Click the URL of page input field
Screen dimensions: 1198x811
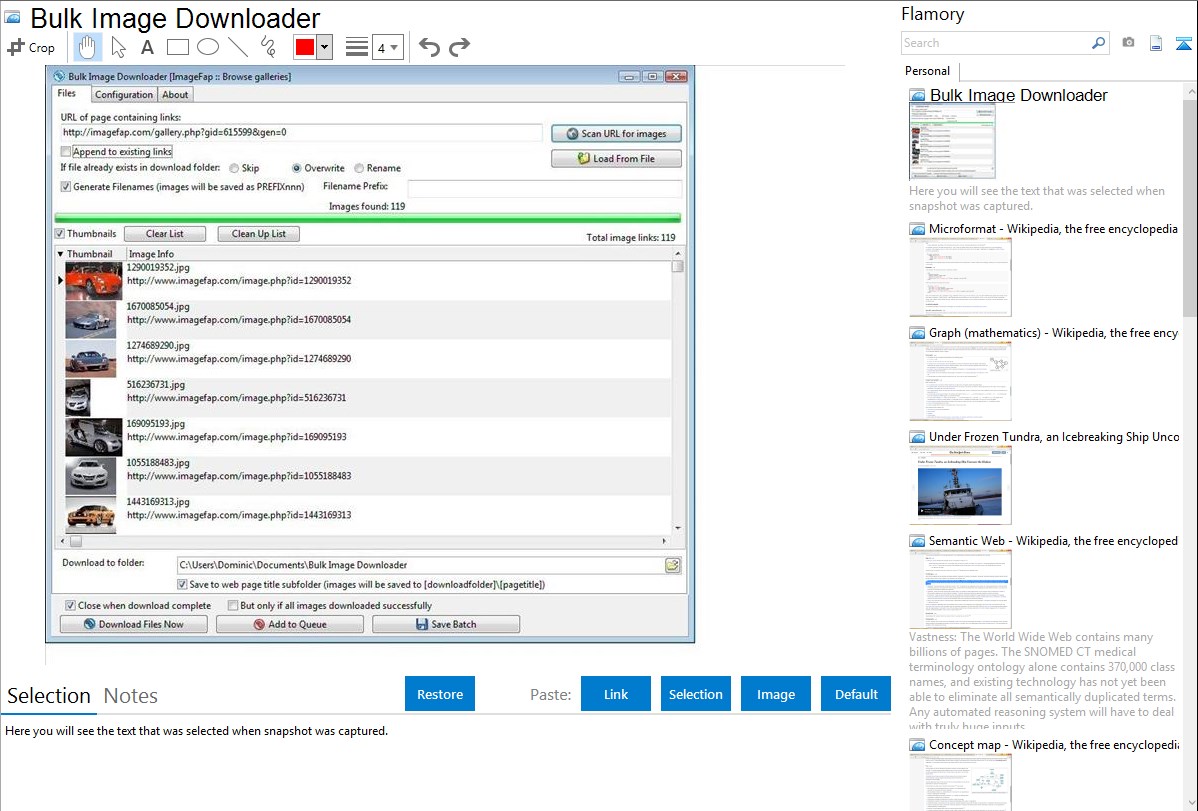(302, 132)
